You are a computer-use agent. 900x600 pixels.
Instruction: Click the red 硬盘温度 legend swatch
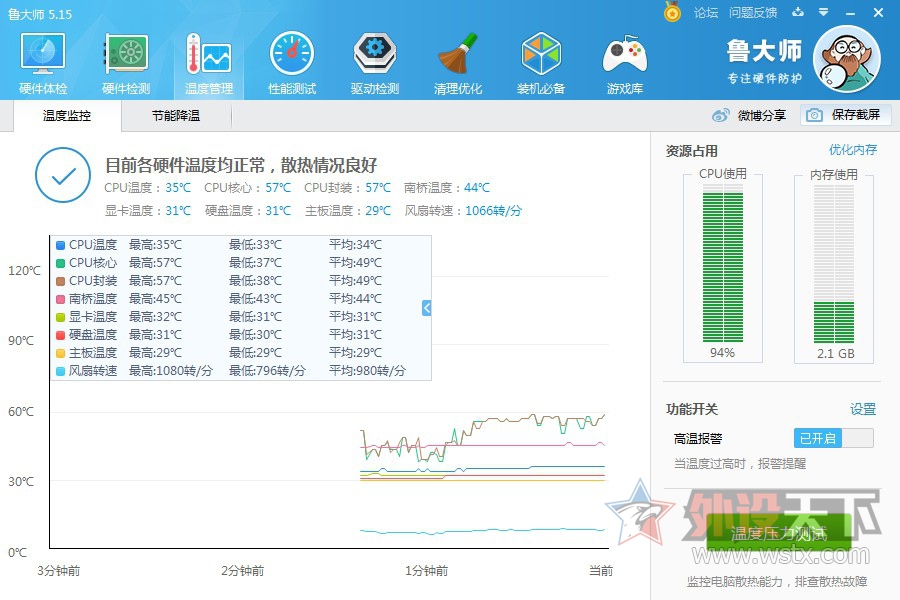pyautogui.click(x=60, y=335)
